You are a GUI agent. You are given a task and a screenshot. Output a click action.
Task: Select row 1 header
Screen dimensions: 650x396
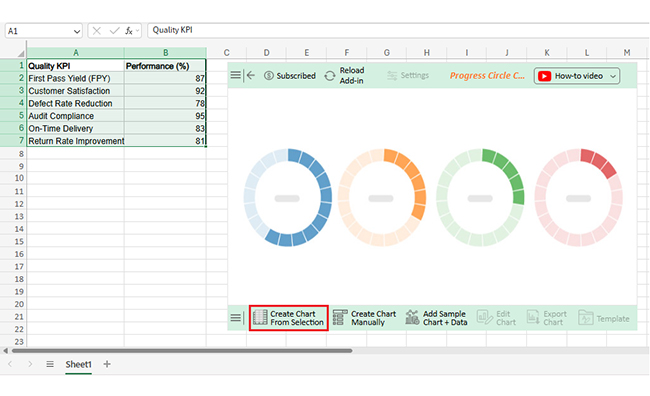[x=13, y=66]
